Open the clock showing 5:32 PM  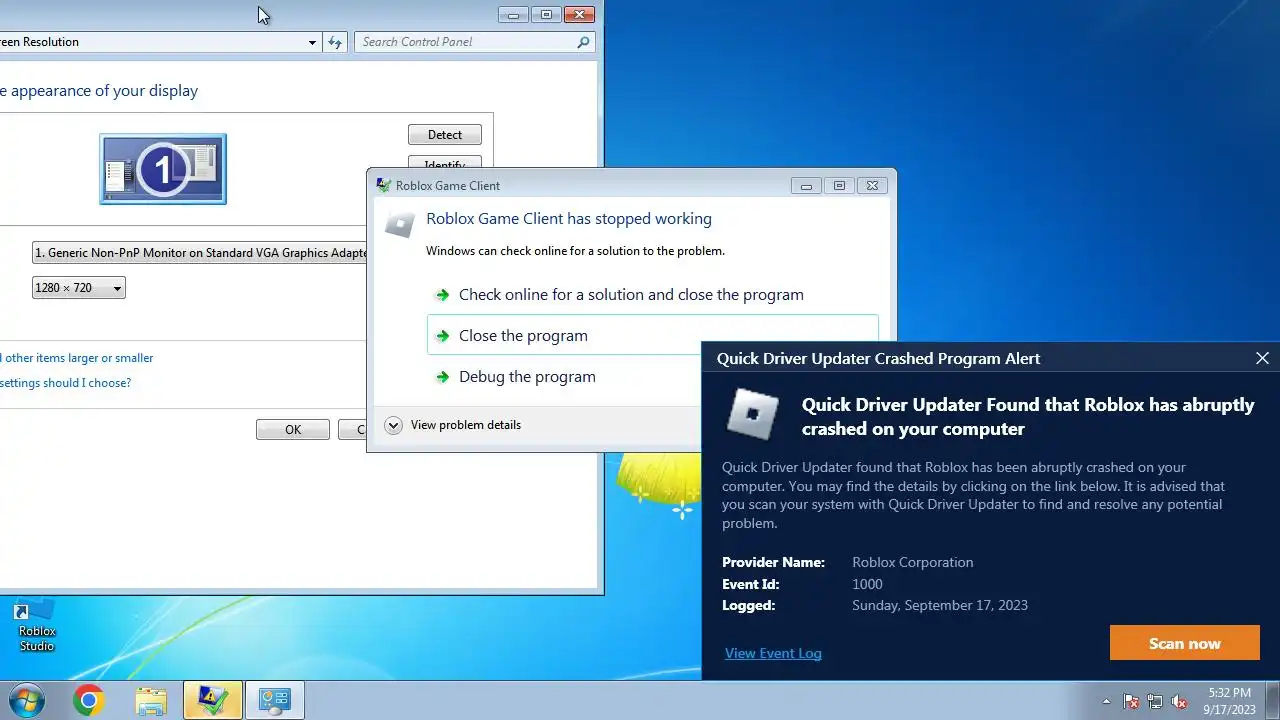1229,701
